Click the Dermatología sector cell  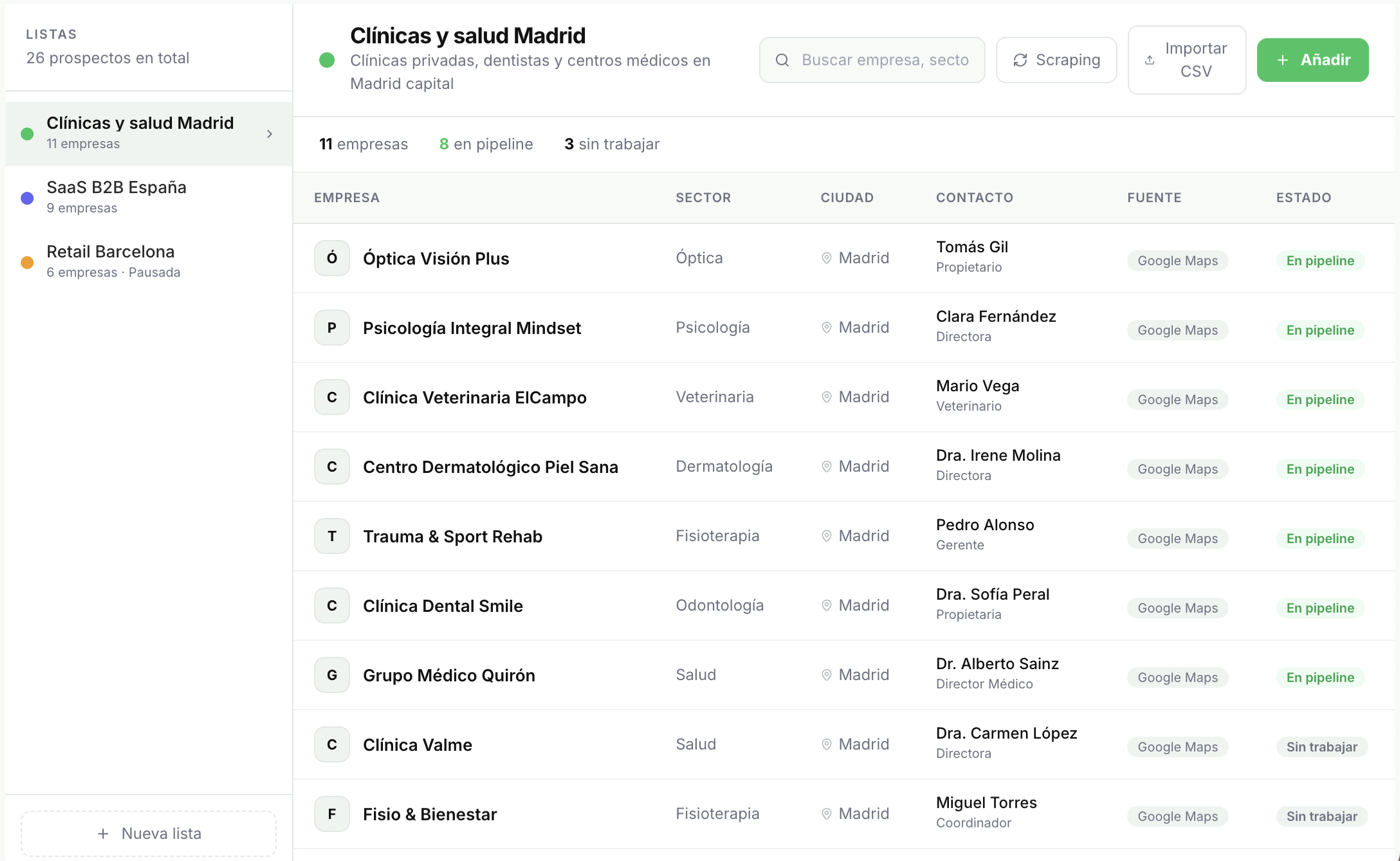pos(724,466)
